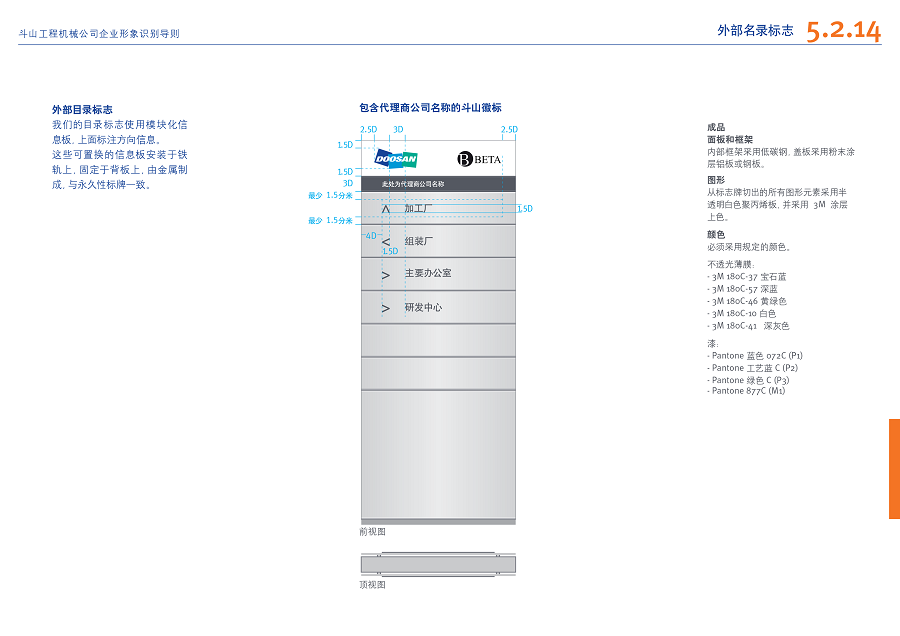Screen dimensions: 900x636
Task: Select the line Pantone 877C (M1)
Action: 746,391
